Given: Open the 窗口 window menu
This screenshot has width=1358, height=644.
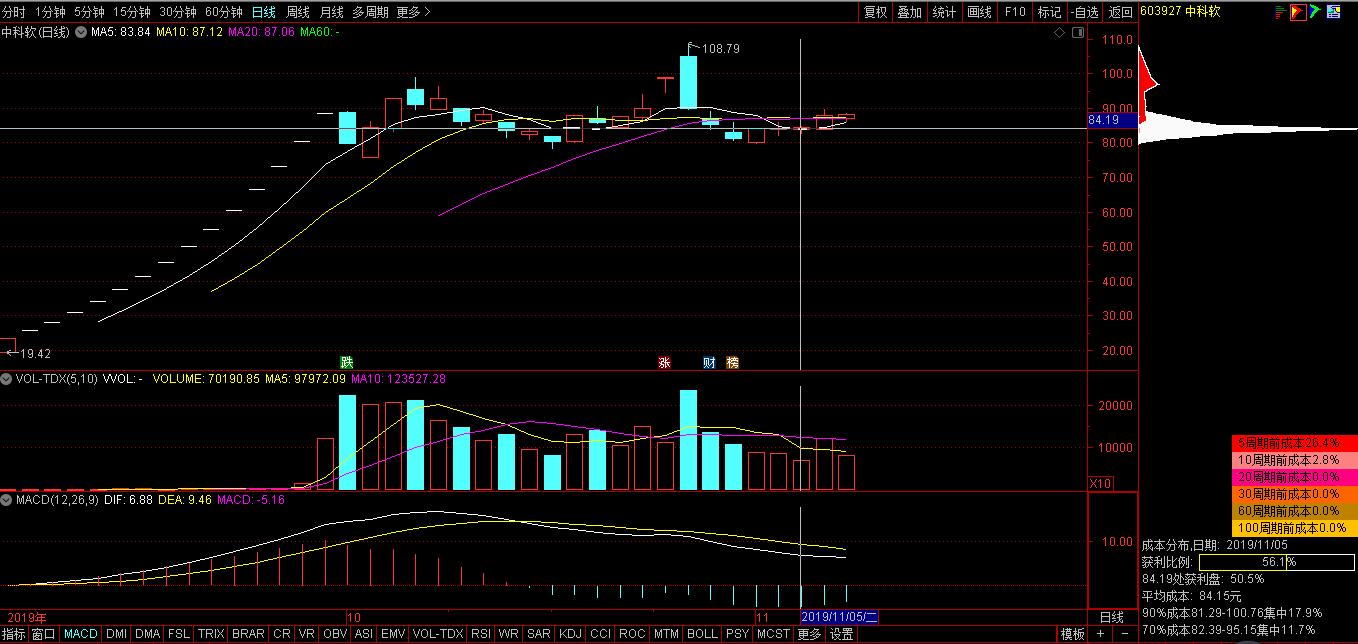Looking at the screenshot, I should (x=43, y=634).
